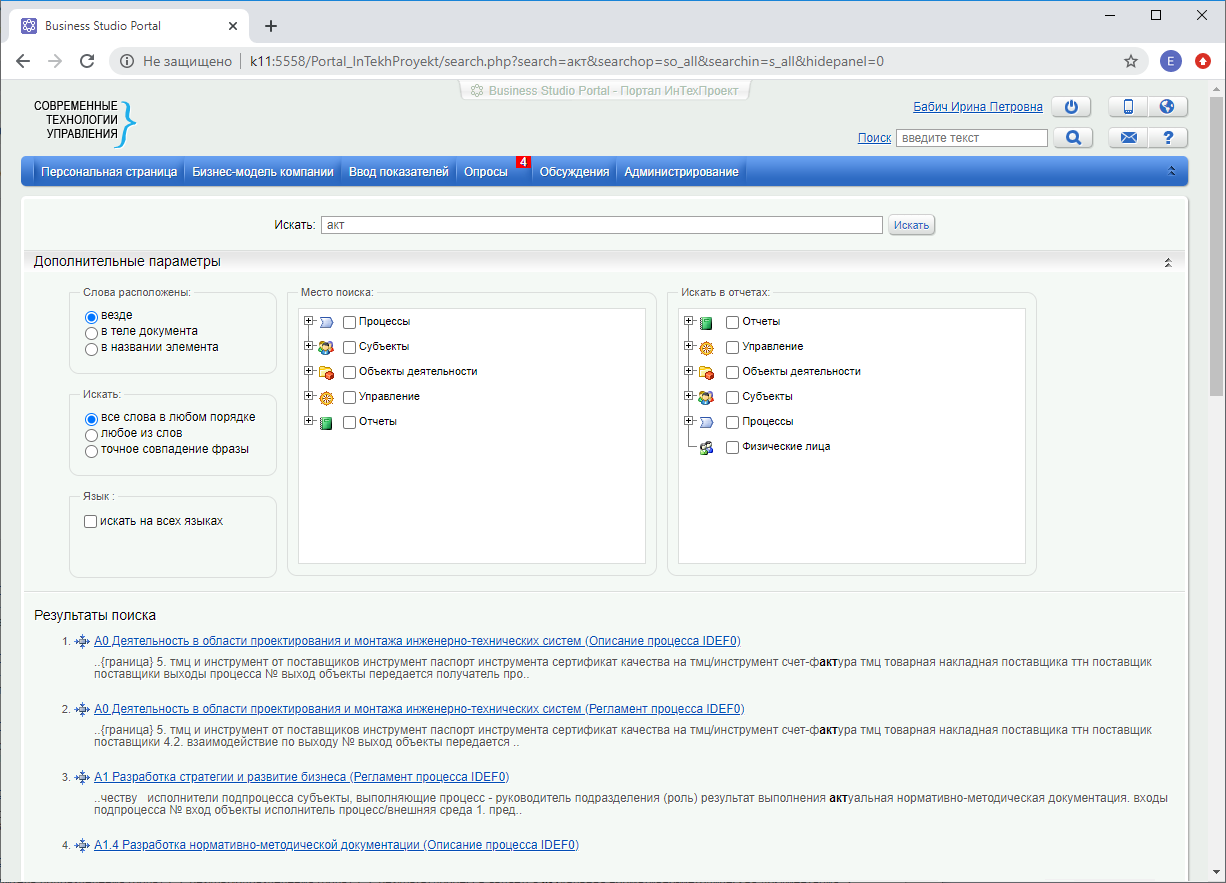1226x883 pixels.
Task: Select 'точное совпадение фразы' radio option
Action: 91,450
